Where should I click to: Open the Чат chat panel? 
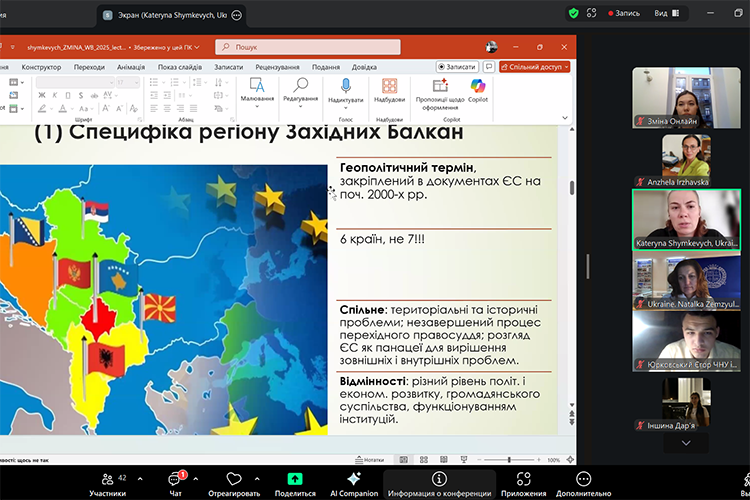174,479
